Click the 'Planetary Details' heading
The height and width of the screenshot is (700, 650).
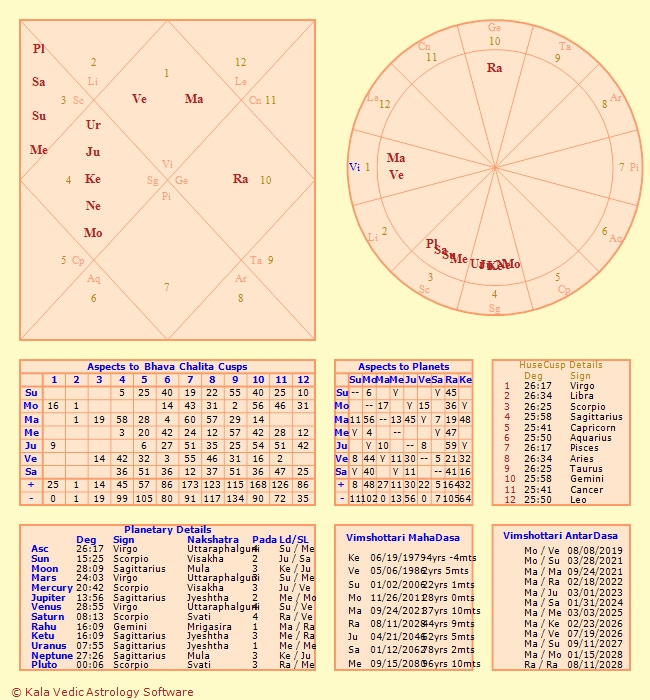pos(167,529)
